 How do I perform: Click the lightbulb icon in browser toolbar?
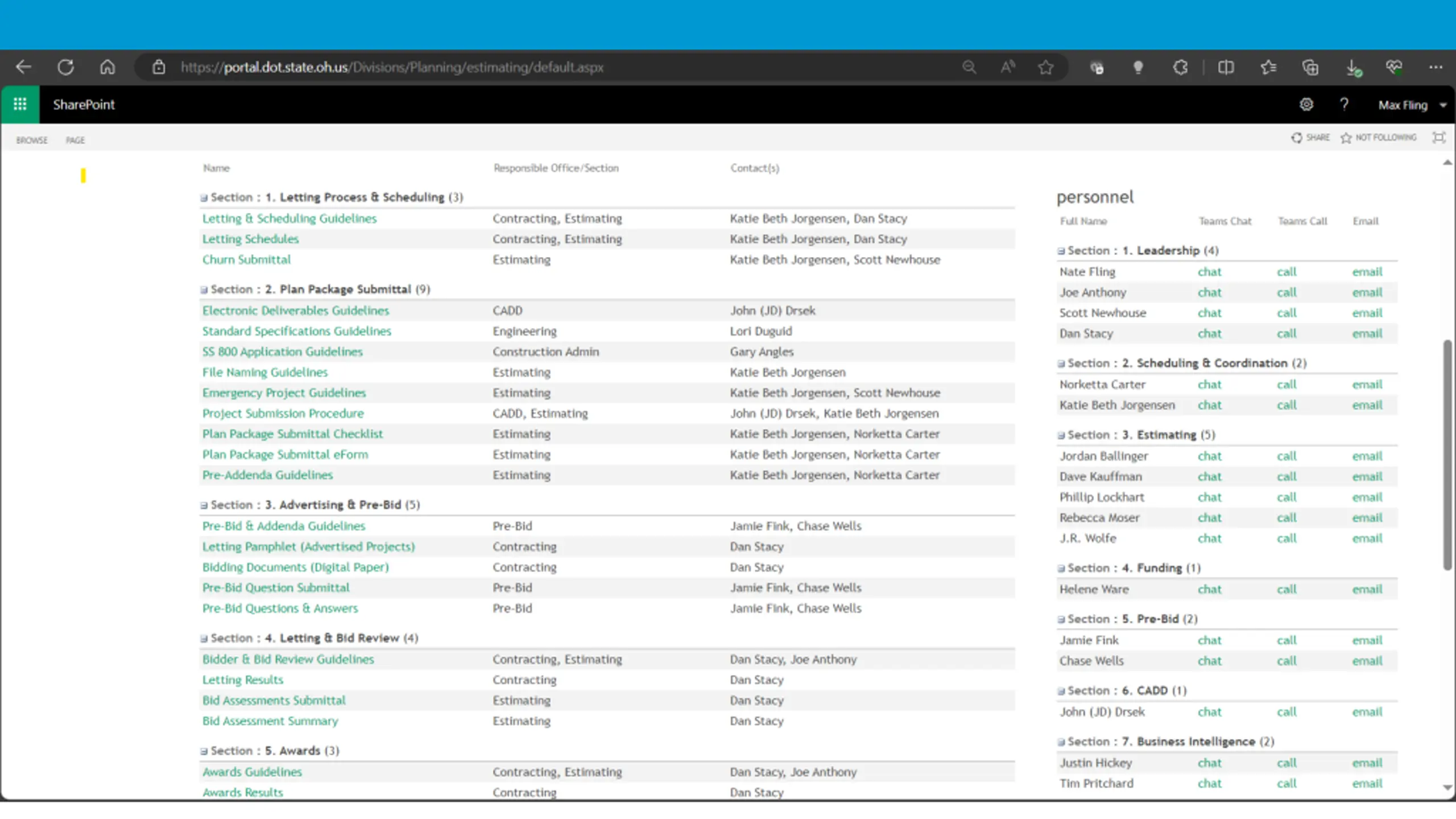point(1138,67)
